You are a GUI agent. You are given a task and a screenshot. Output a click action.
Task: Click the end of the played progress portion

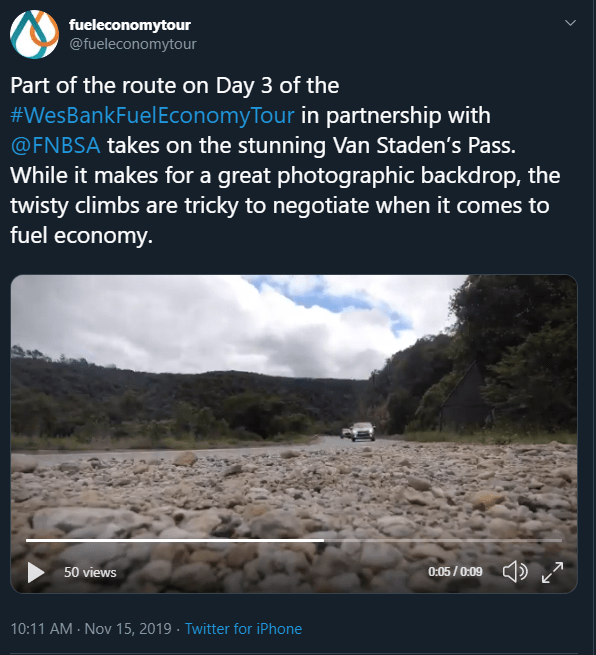click(323, 540)
